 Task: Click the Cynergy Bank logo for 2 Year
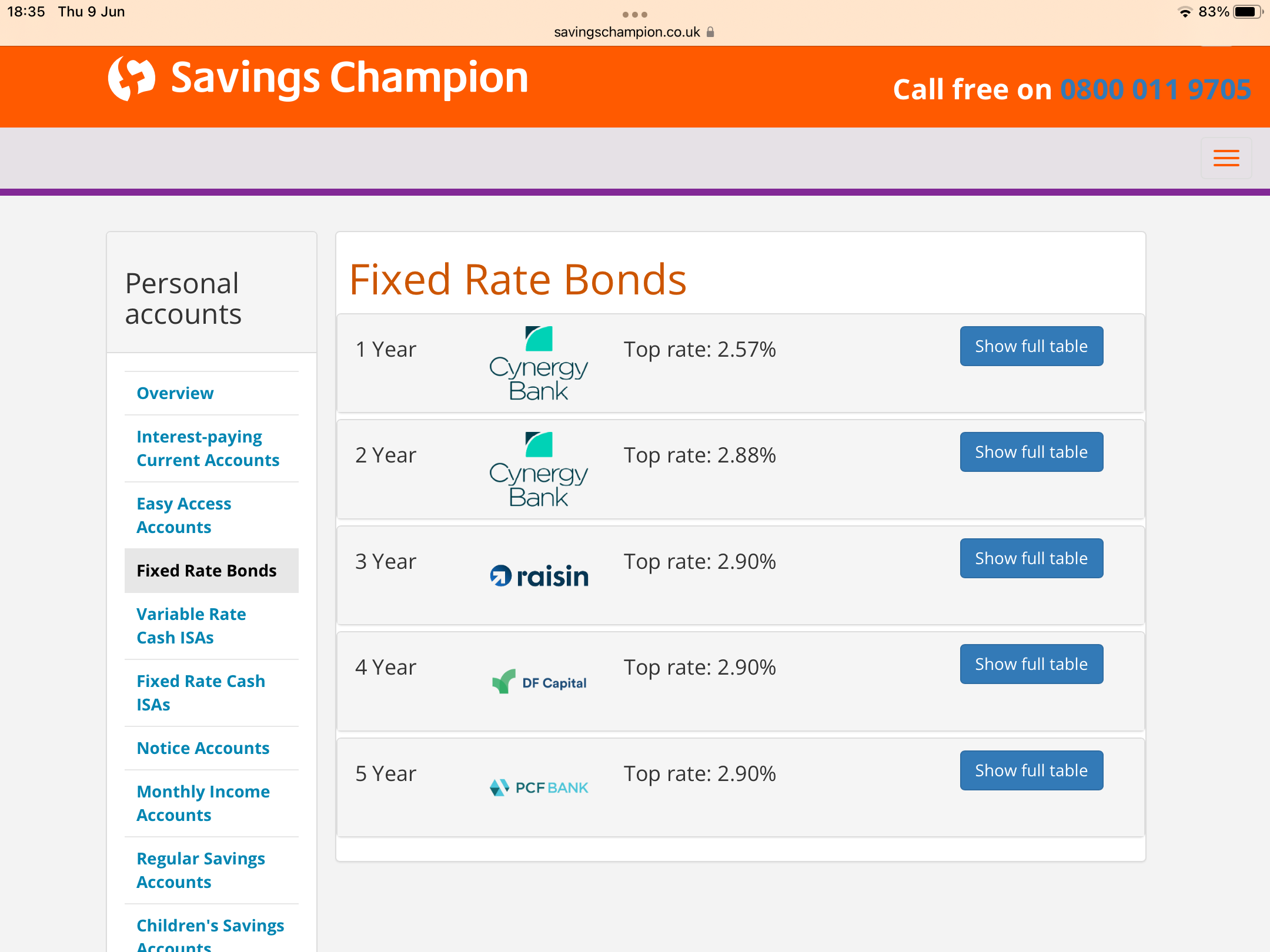tap(539, 470)
